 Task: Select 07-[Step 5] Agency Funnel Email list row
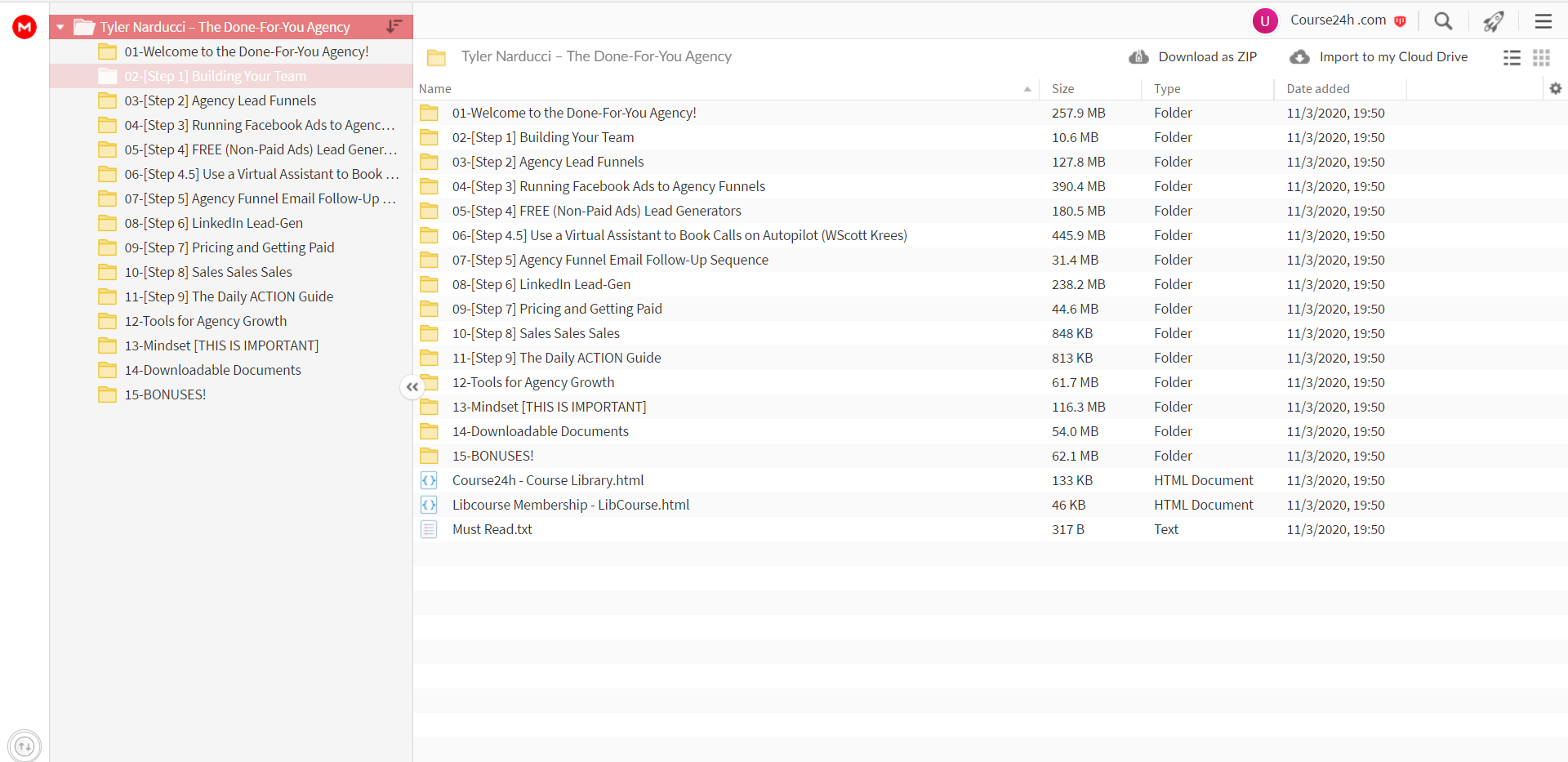click(x=991, y=260)
